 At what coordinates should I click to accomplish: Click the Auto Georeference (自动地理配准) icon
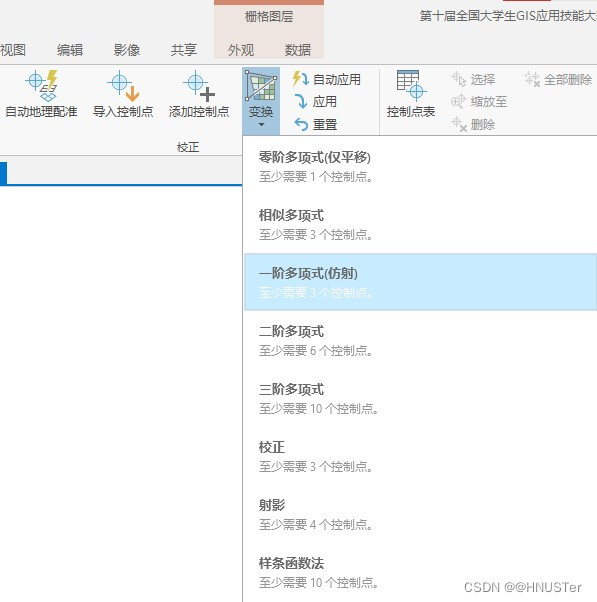tap(42, 86)
